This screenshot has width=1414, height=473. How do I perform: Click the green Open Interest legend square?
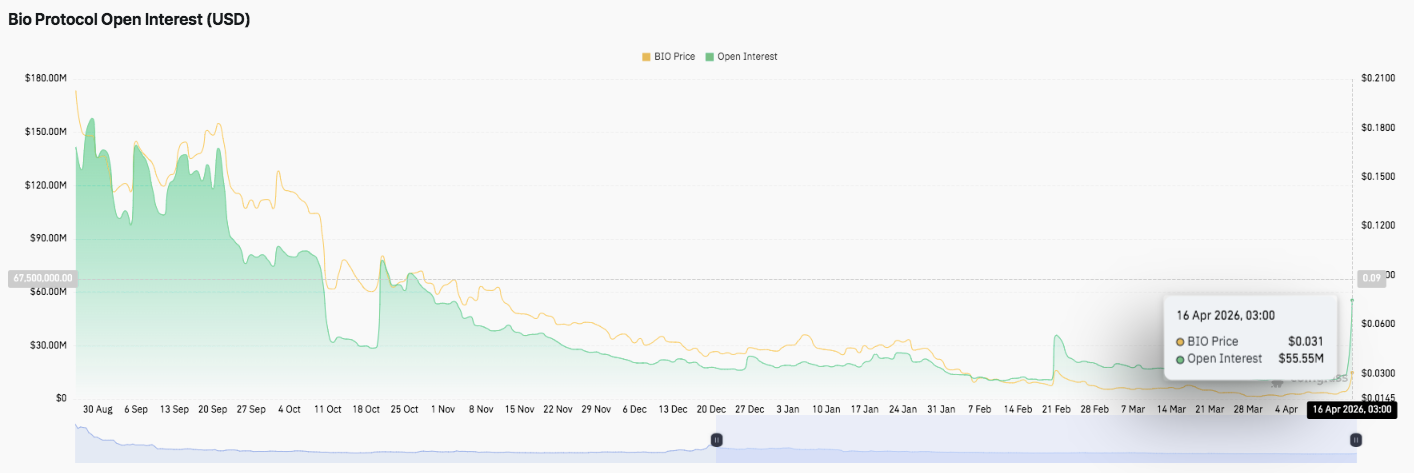[x=710, y=57]
